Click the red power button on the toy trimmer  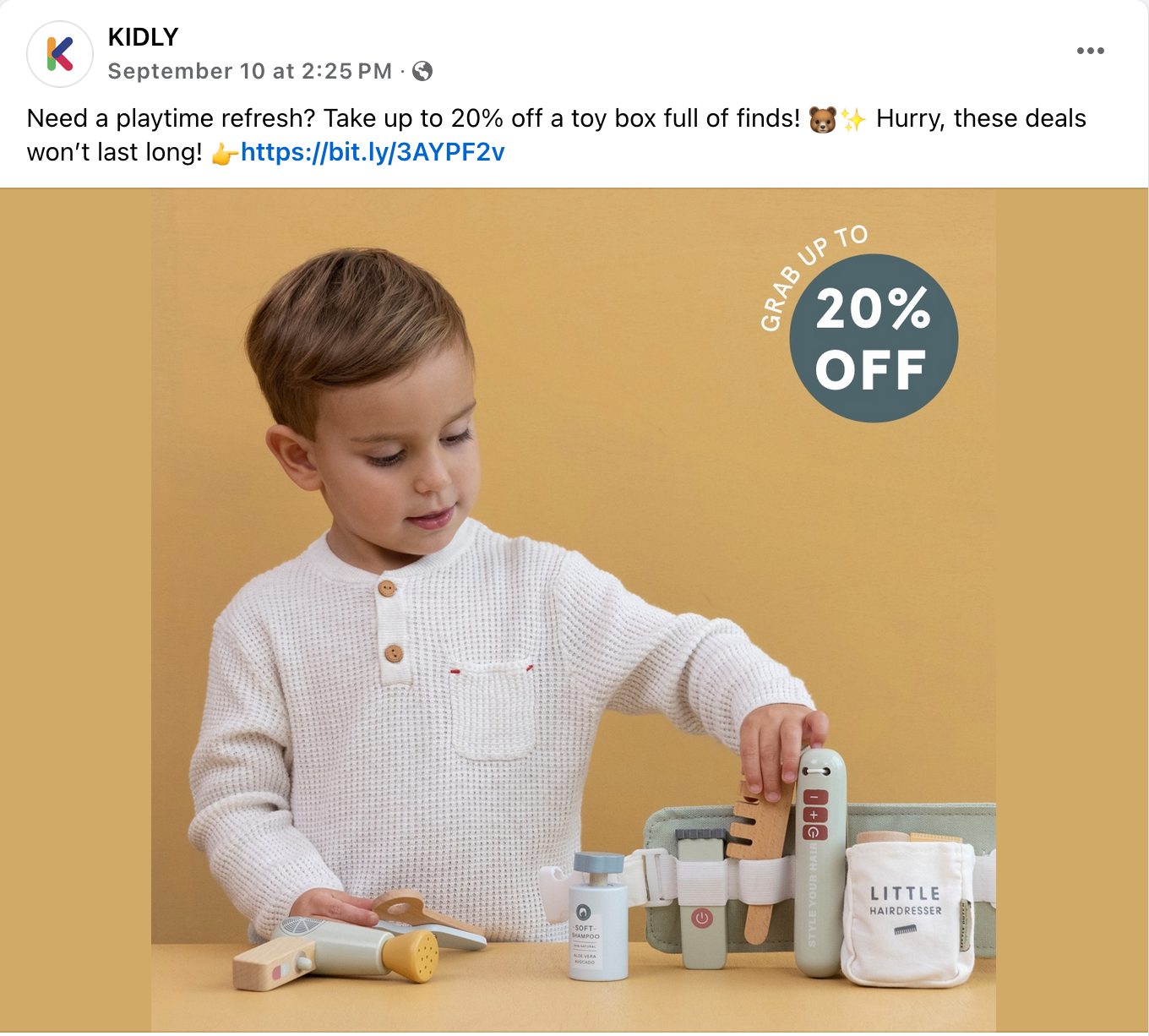coord(701,918)
